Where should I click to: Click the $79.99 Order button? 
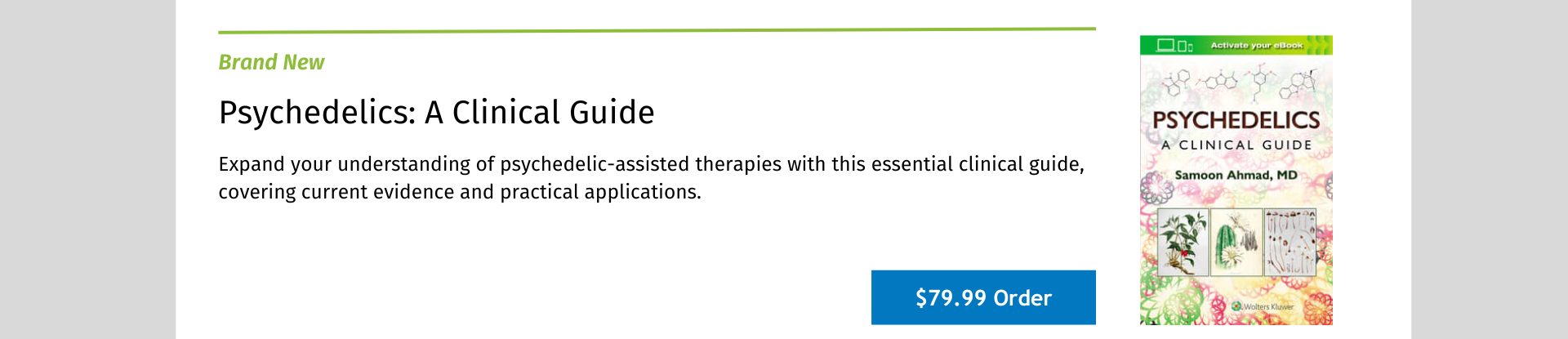982,297
